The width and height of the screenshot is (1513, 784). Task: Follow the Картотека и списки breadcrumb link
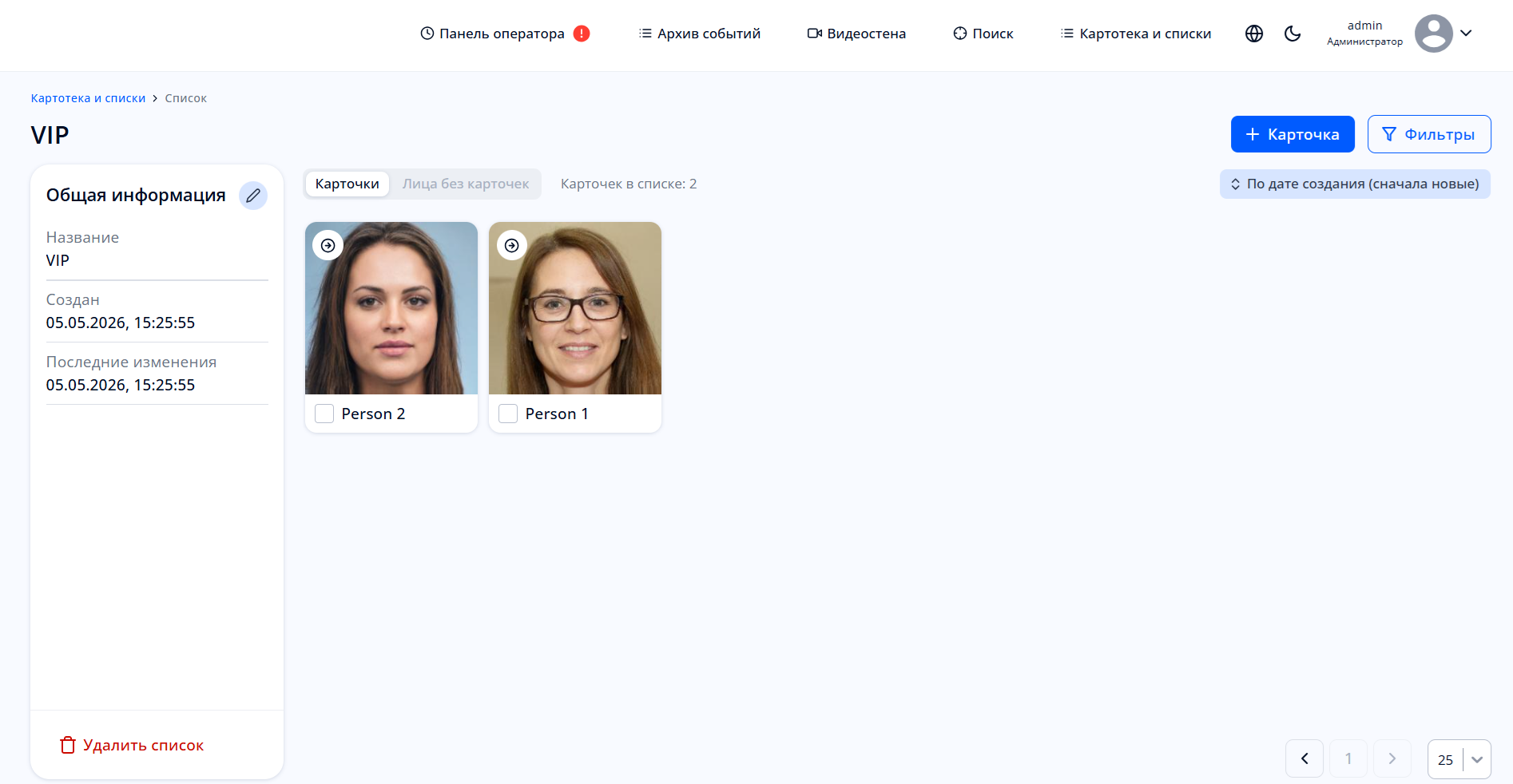(88, 98)
